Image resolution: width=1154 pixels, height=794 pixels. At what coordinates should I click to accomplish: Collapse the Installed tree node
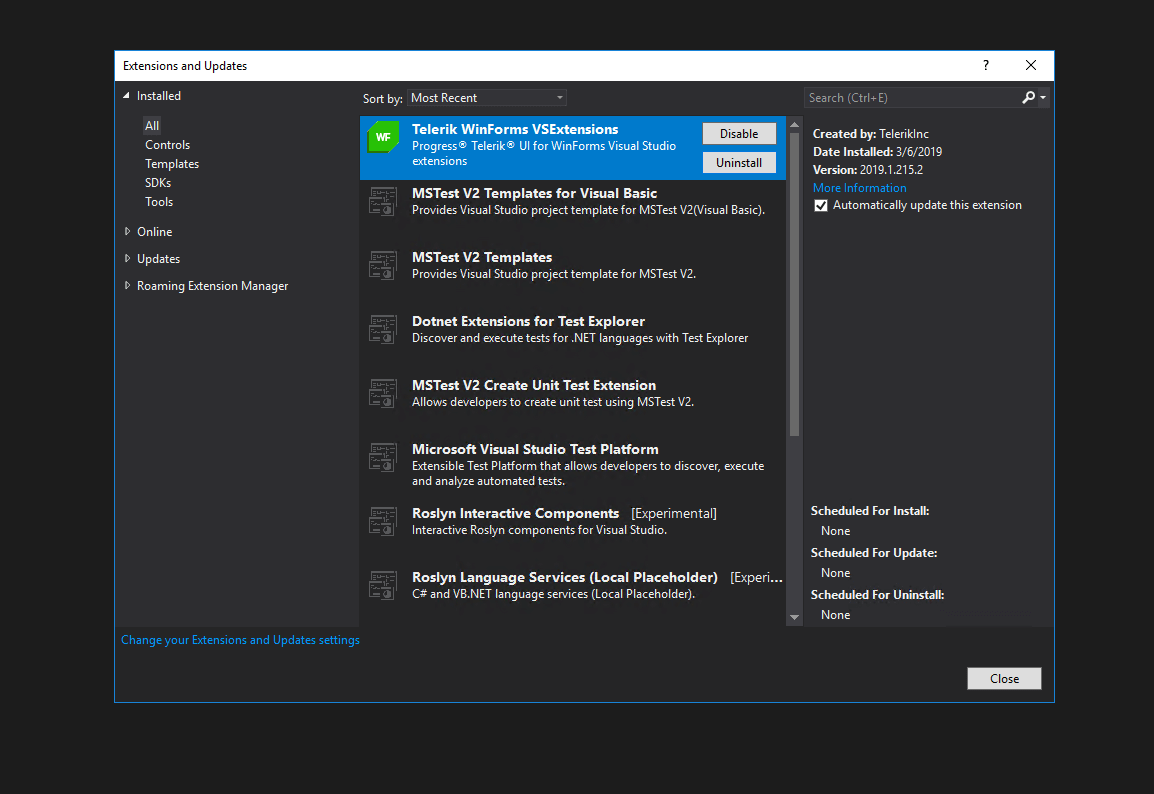pyautogui.click(x=127, y=96)
